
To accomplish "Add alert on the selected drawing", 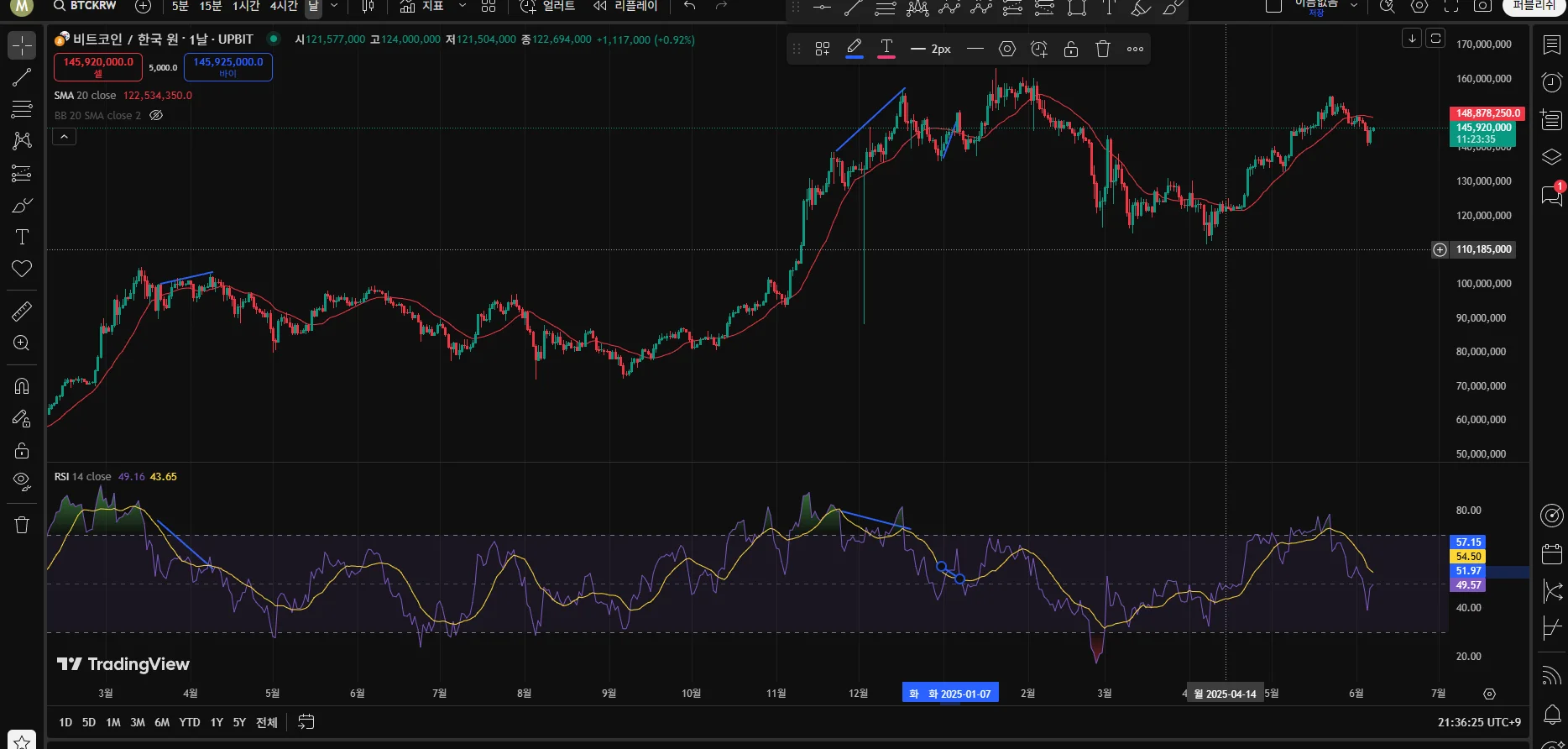I will point(1039,50).
